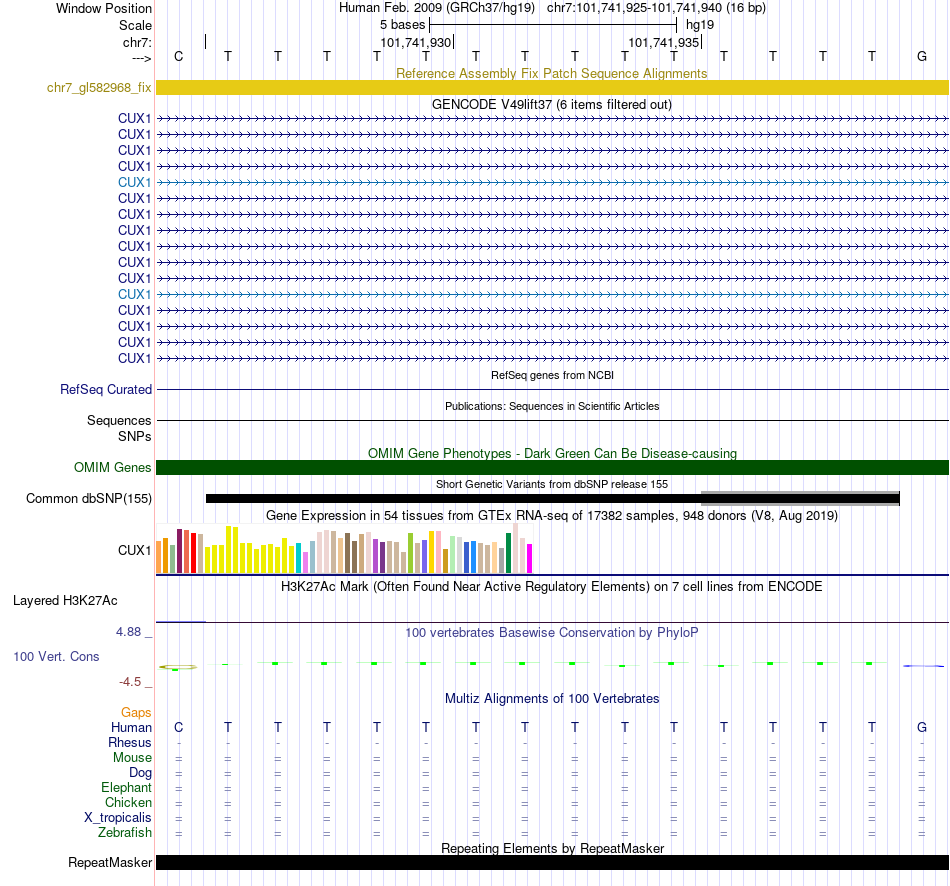Click the Layered H3K27Ac label
Screen dimensions: 950x886
click(x=65, y=601)
